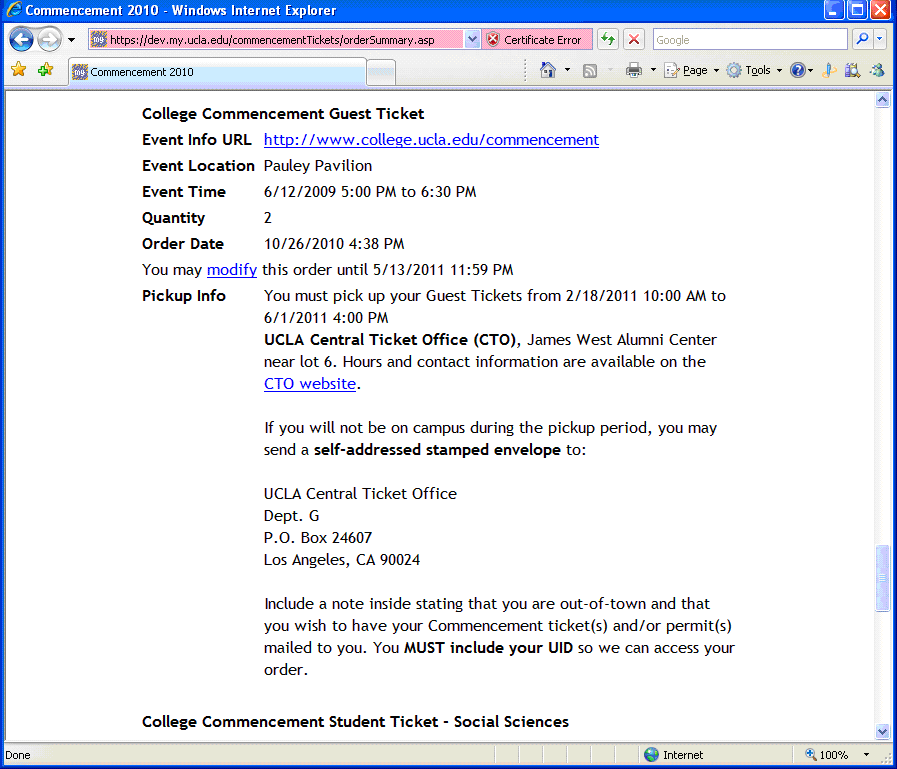Click the Certificate Error button
This screenshot has height=769, width=897.
point(535,40)
